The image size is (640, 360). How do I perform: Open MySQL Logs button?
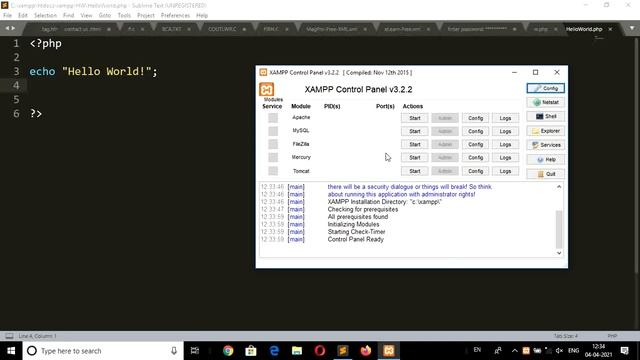(x=505, y=131)
